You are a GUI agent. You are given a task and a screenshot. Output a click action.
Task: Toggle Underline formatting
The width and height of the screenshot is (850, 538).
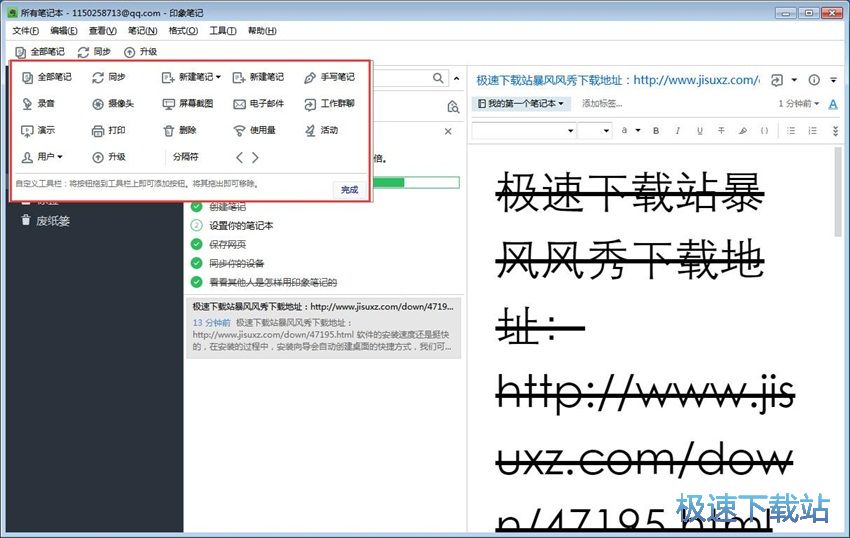pos(700,131)
